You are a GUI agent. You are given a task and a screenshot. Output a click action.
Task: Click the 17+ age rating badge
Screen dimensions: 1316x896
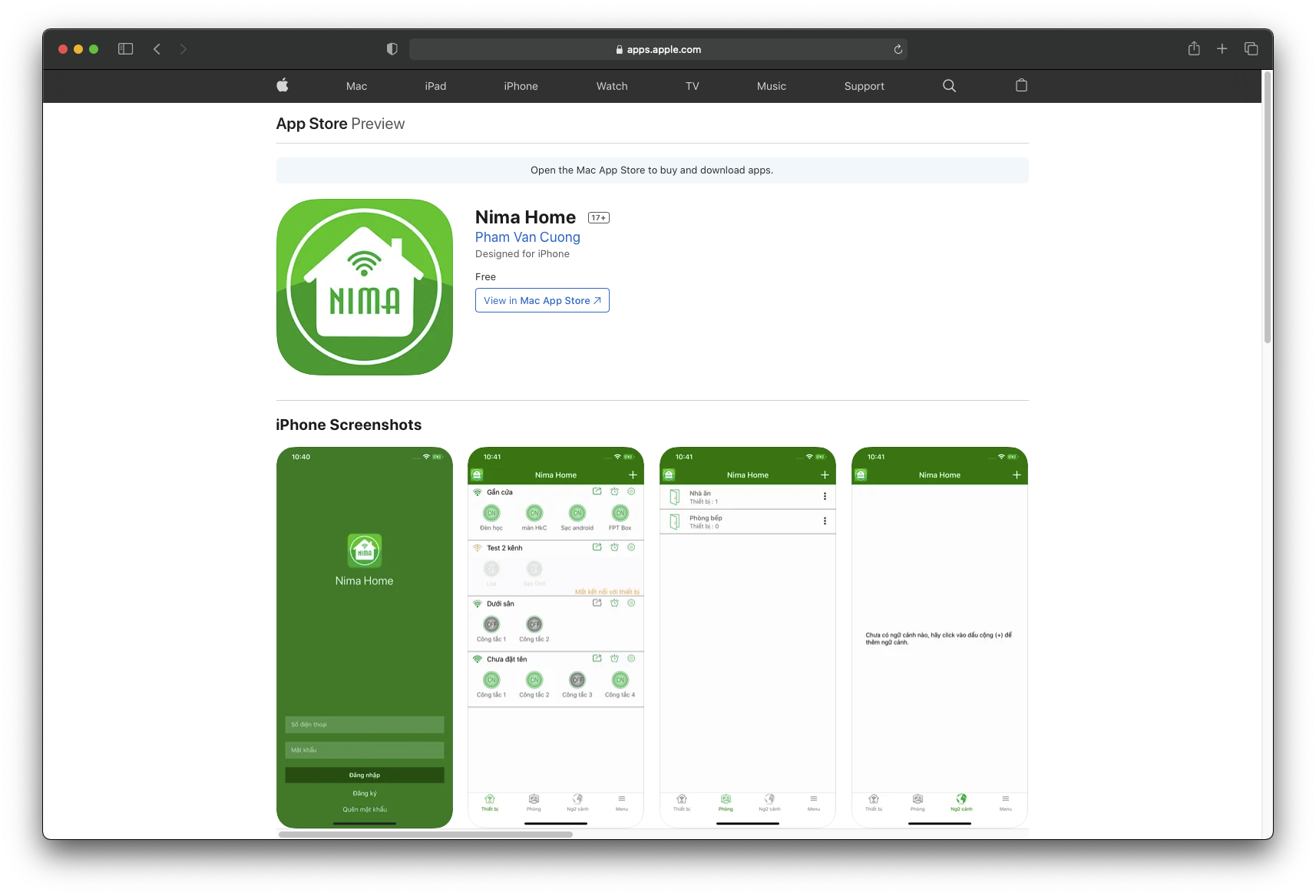(599, 218)
